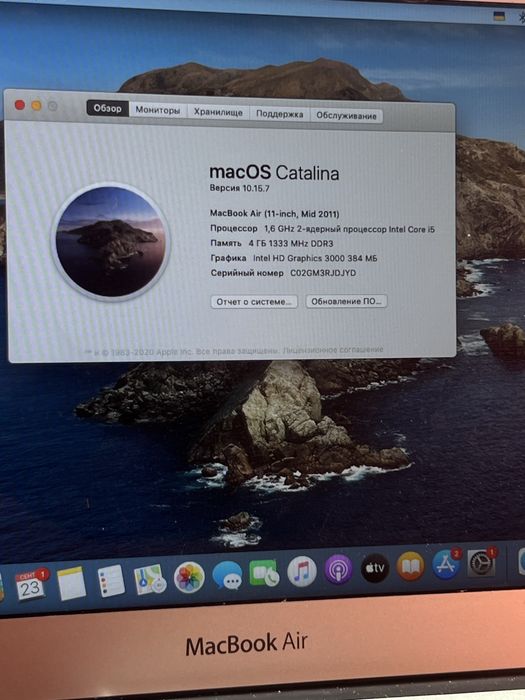
Task: Click the serial number C02GM3RJDJYD
Action: click(x=323, y=273)
